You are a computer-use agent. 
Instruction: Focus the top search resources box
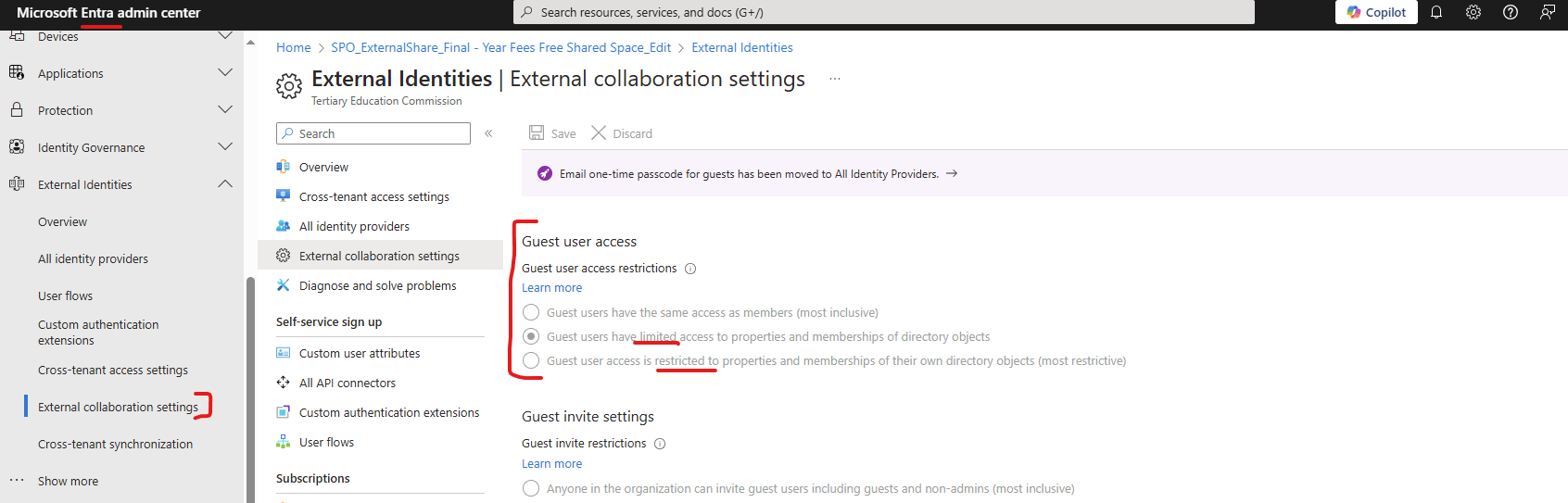coord(884,12)
